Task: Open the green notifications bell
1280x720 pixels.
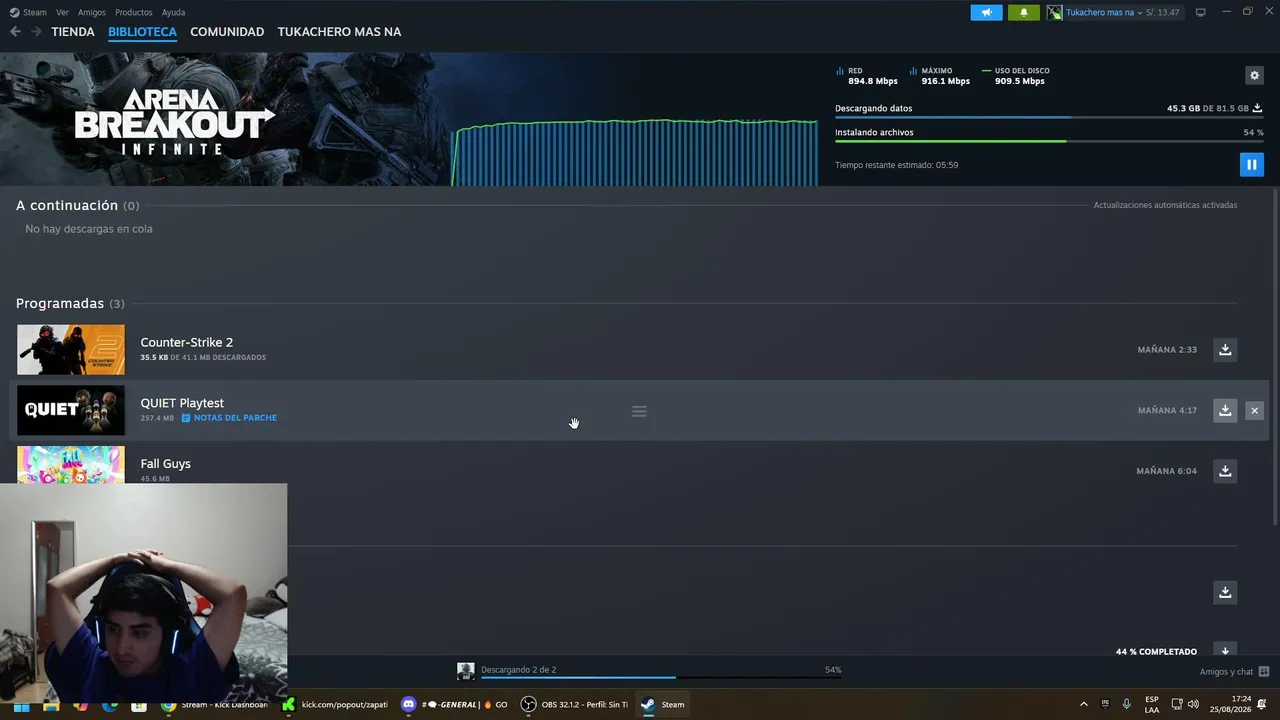Action: pyautogui.click(x=1023, y=12)
